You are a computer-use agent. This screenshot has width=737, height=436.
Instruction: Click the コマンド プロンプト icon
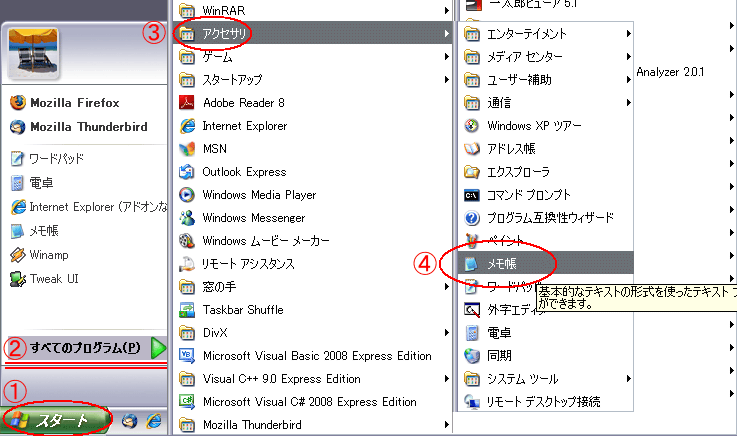tap(472, 195)
